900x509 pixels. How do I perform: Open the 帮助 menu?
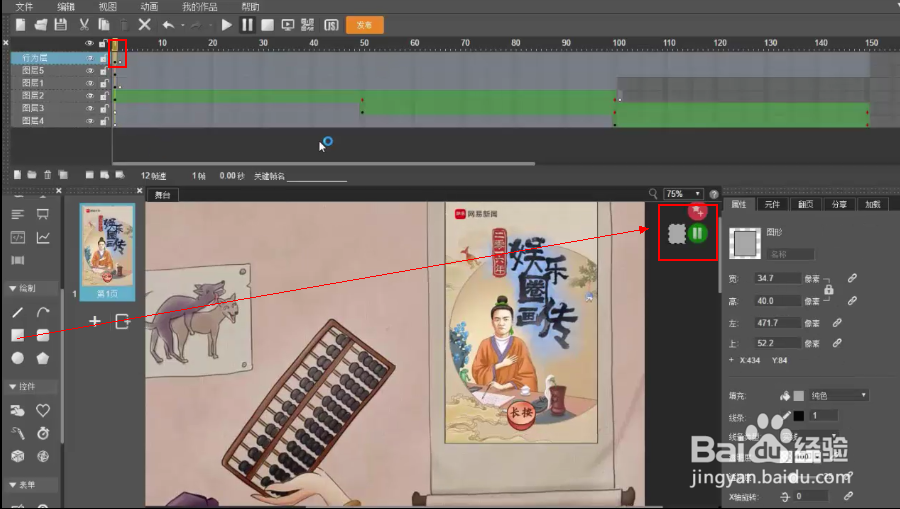pyautogui.click(x=250, y=7)
